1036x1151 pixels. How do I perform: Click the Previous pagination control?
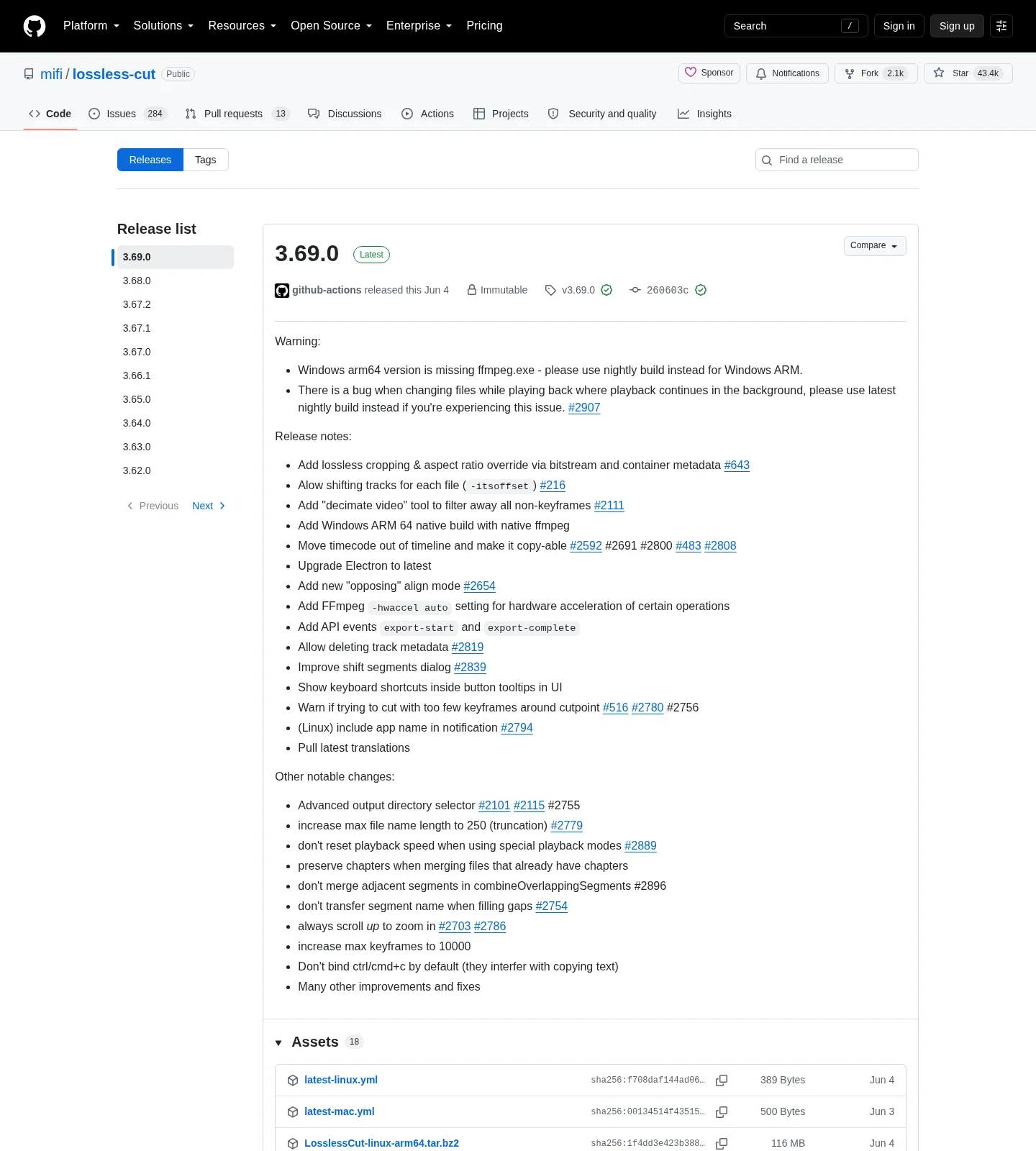(x=153, y=506)
